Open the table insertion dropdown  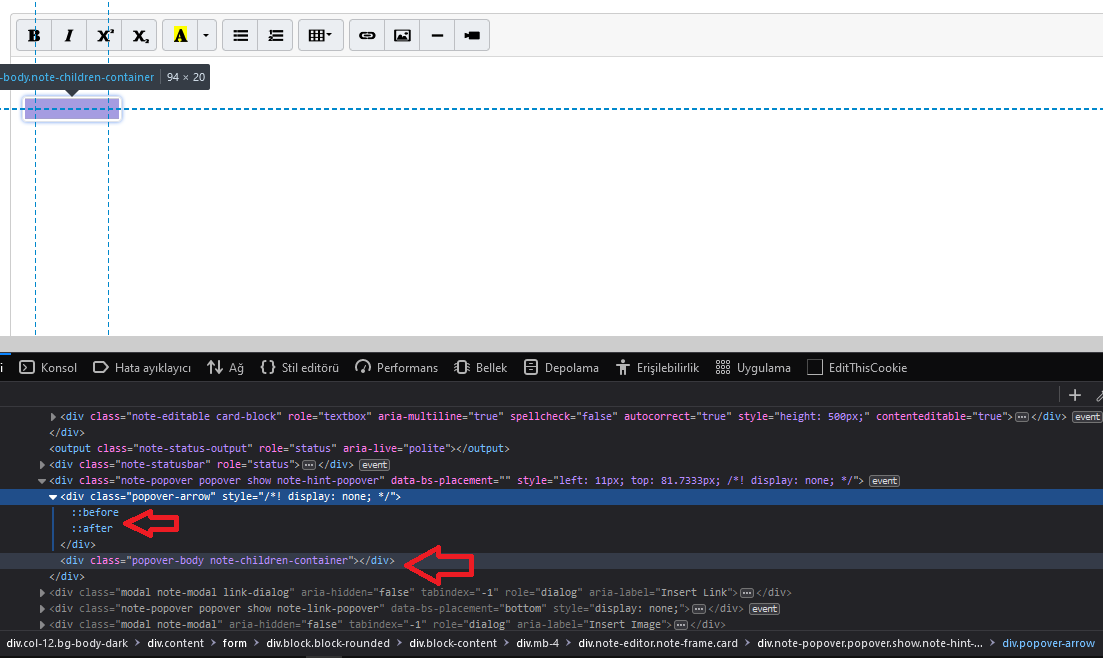pyautogui.click(x=320, y=35)
